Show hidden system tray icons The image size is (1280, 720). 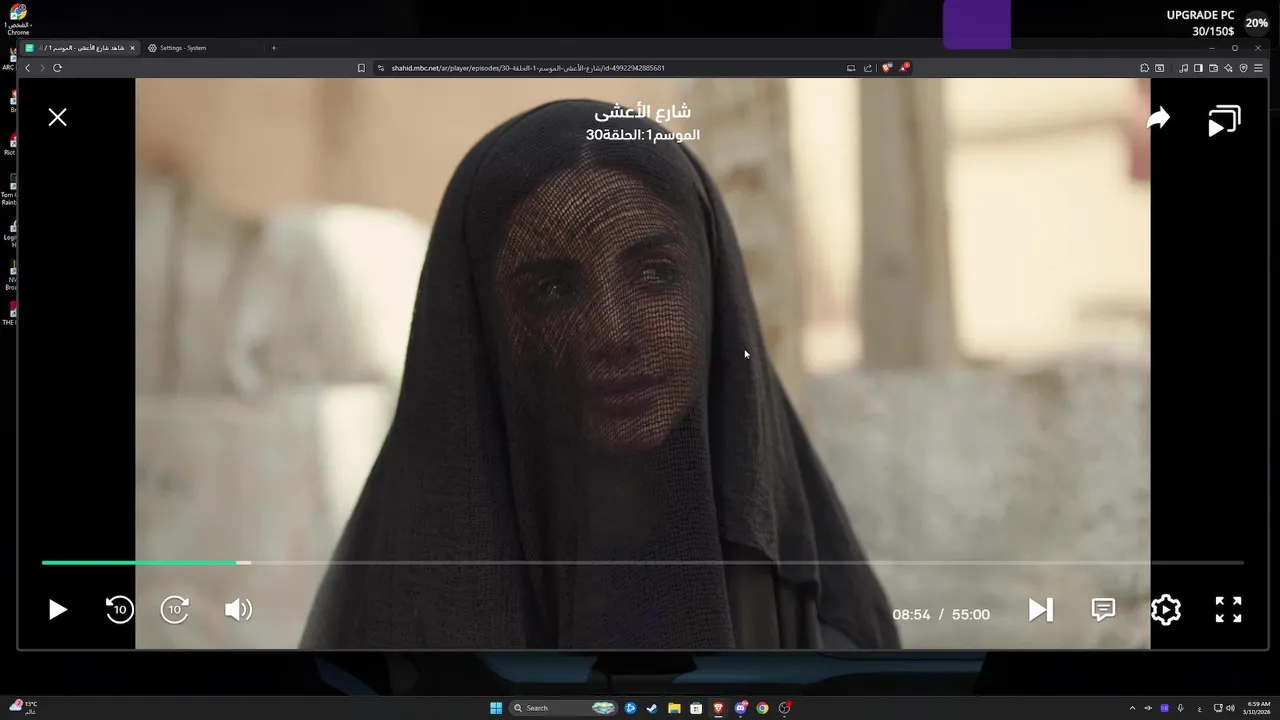[x=1132, y=708]
